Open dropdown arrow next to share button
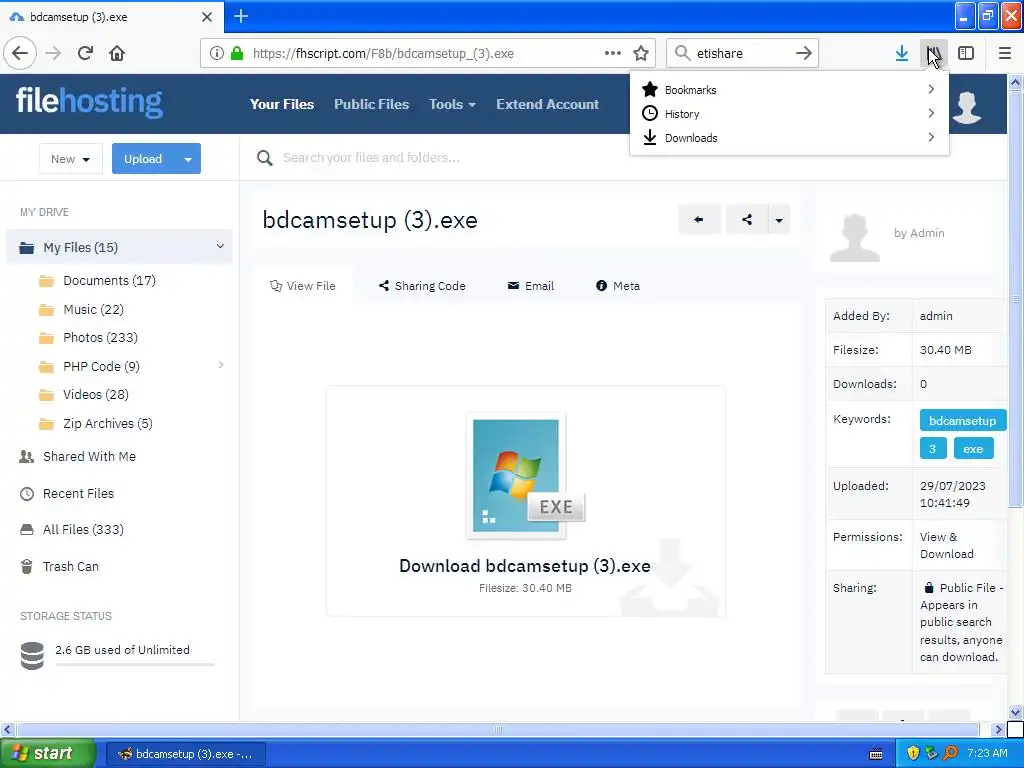Image resolution: width=1024 pixels, height=768 pixels. 779,219
